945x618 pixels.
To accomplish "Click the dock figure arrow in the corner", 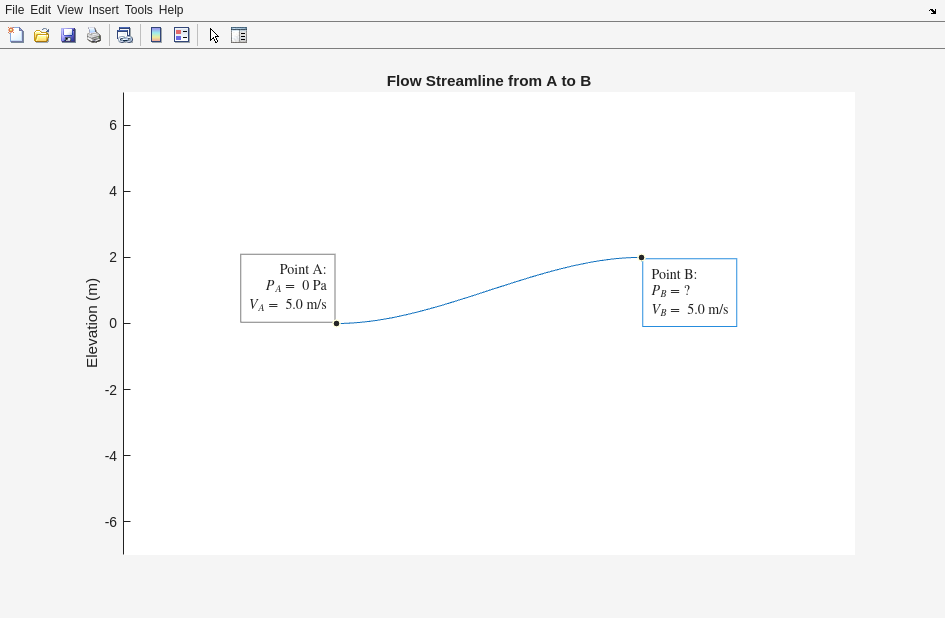I will 932,11.
